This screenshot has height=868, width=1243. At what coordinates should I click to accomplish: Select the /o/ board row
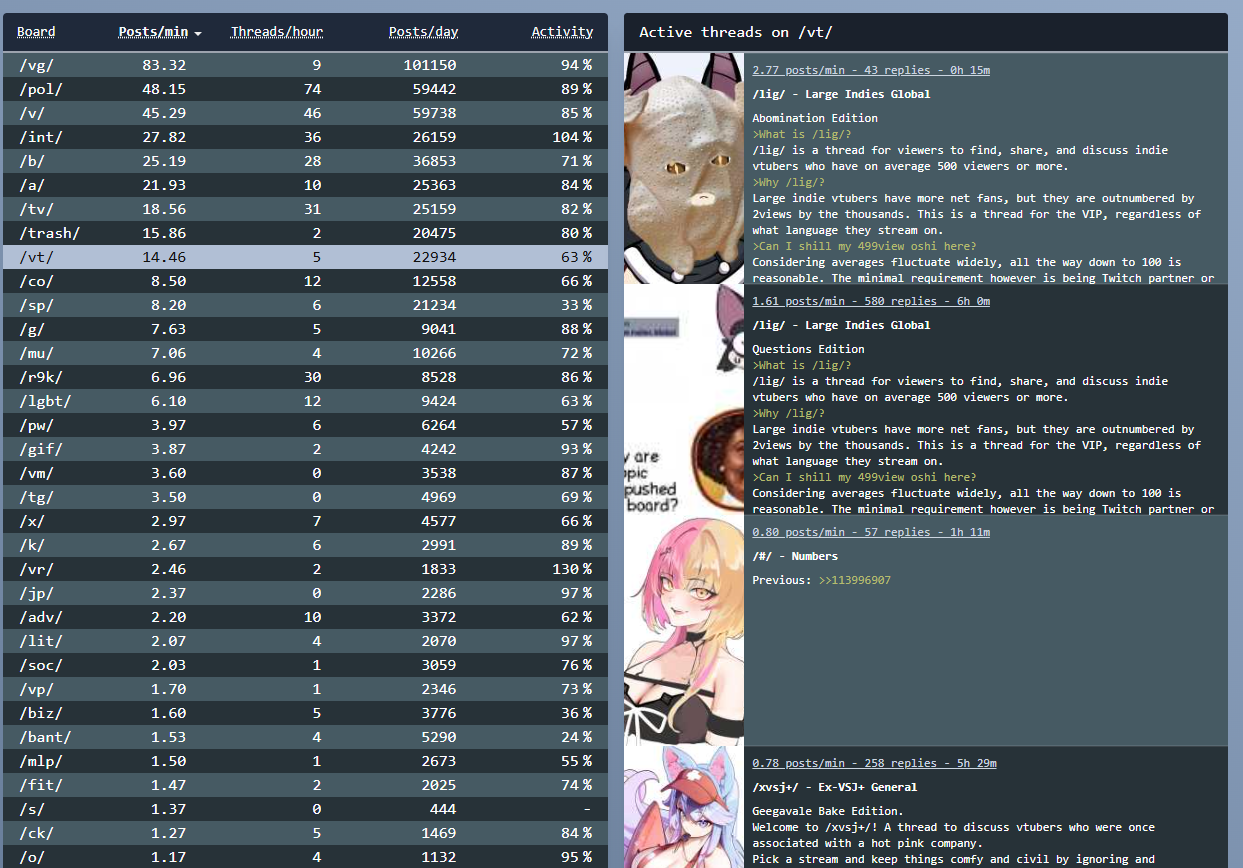pos(305,857)
